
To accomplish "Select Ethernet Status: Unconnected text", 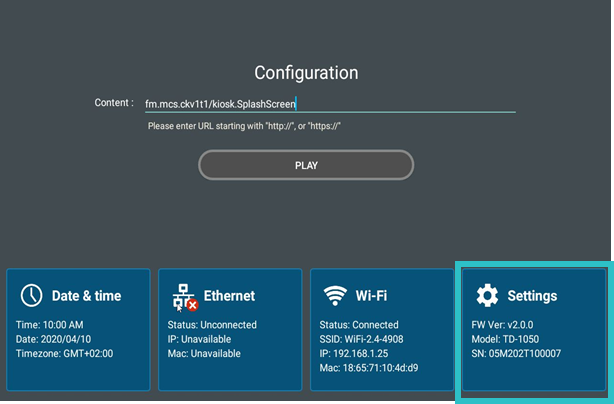I will pos(212,325).
